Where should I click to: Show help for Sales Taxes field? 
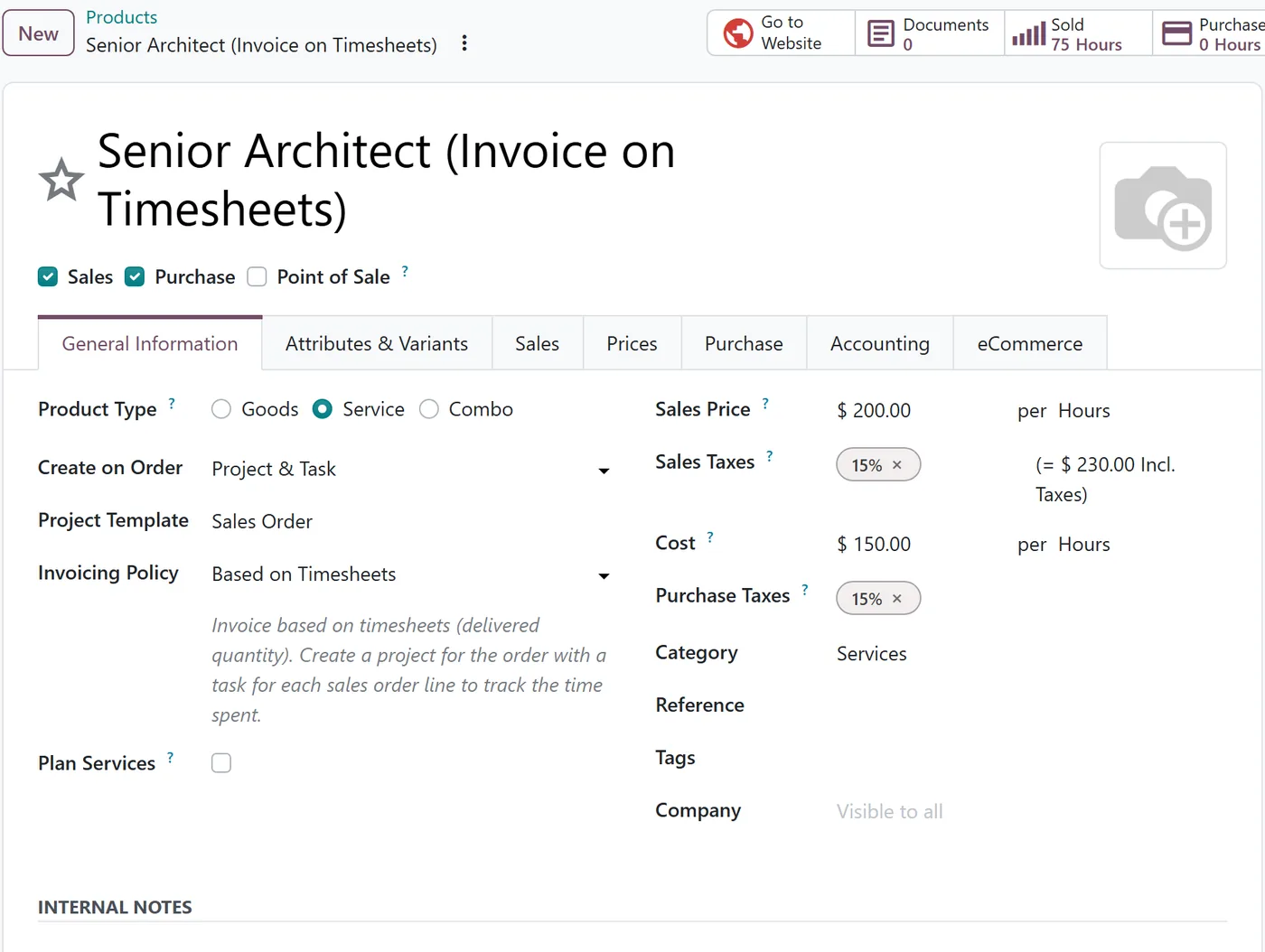(770, 456)
